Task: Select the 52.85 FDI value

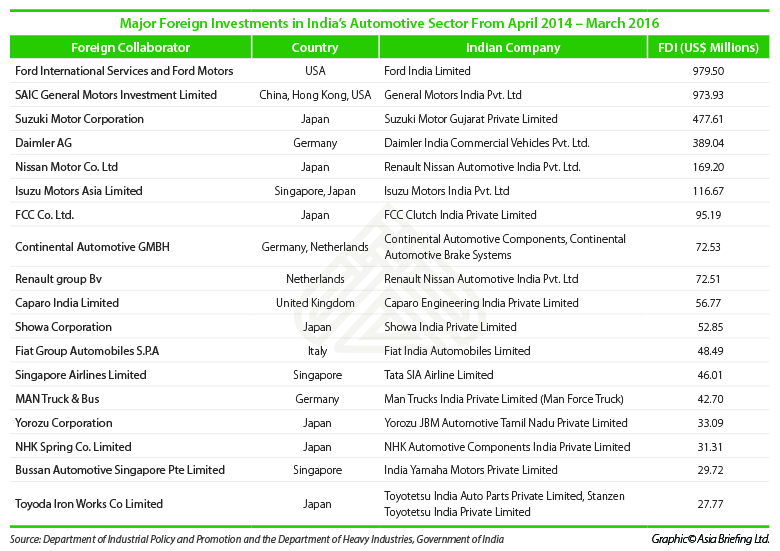Action: tap(710, 327)
